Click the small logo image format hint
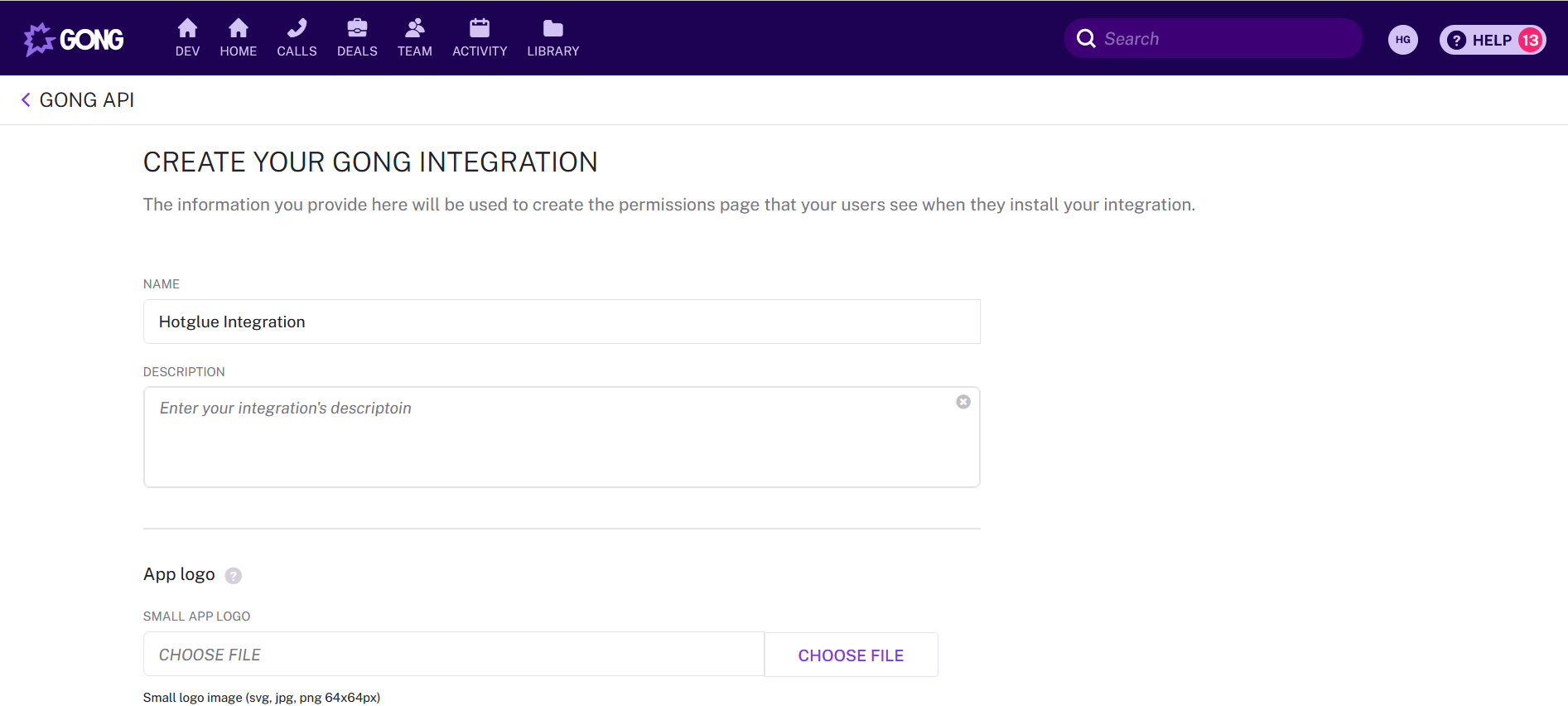 (262, 697)
